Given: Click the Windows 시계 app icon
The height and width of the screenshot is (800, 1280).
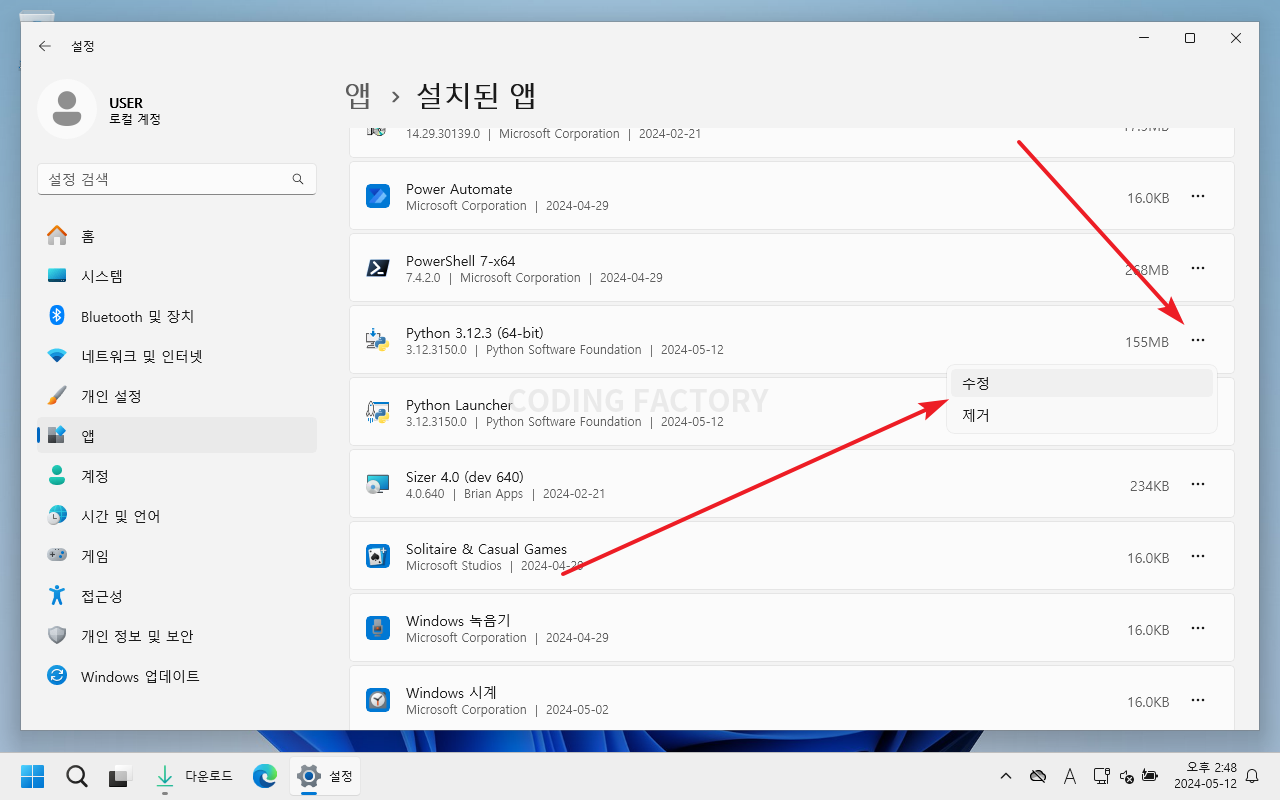Looking at the screenshot, I should [378, 700].
